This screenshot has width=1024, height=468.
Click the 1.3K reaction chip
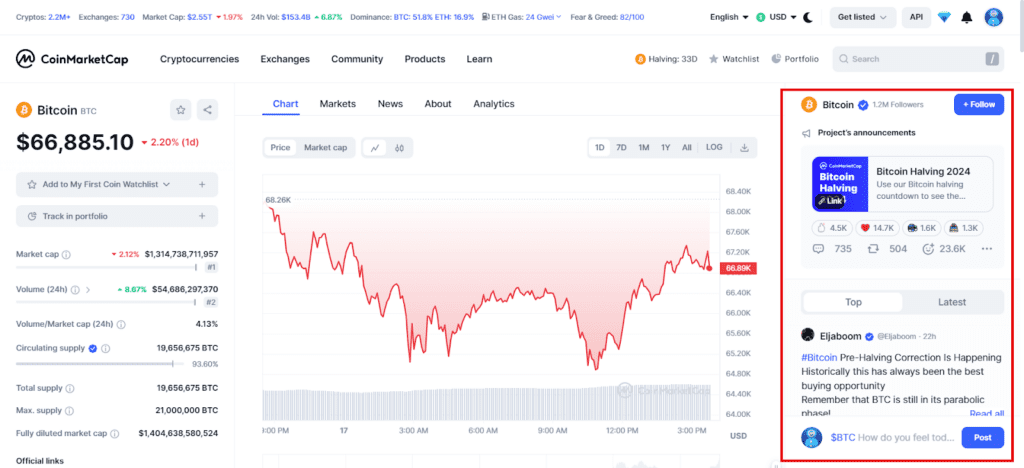[x=964, y=228]
